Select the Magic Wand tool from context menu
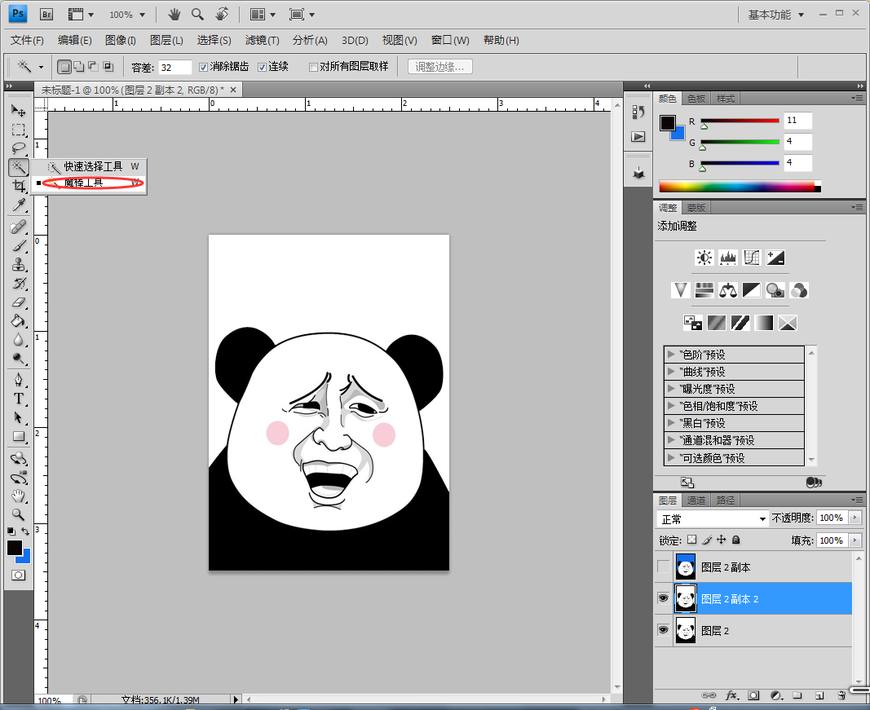This screenshot has height=710, width=870. (85, 183)
